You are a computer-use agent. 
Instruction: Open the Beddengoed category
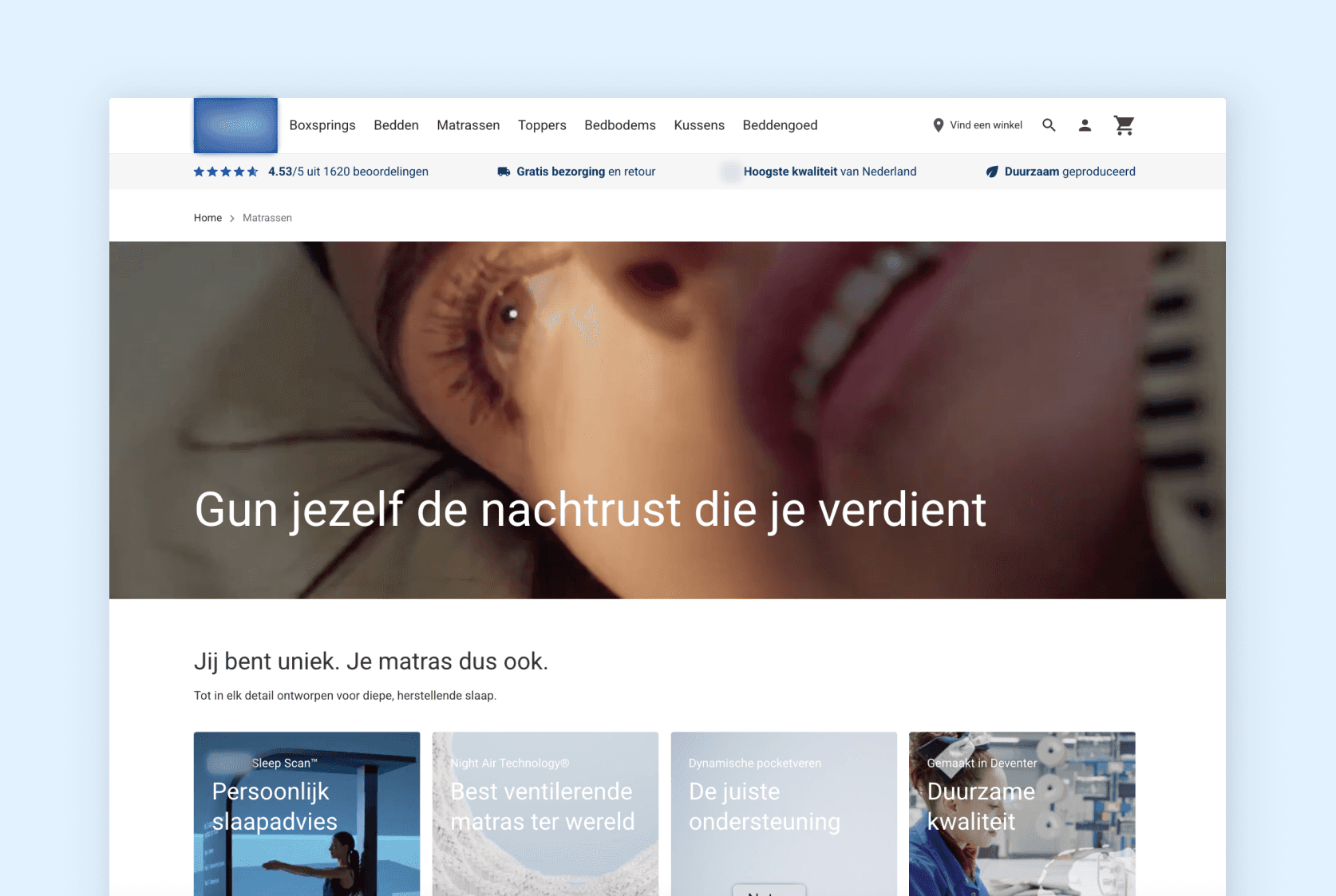[780, 125]
